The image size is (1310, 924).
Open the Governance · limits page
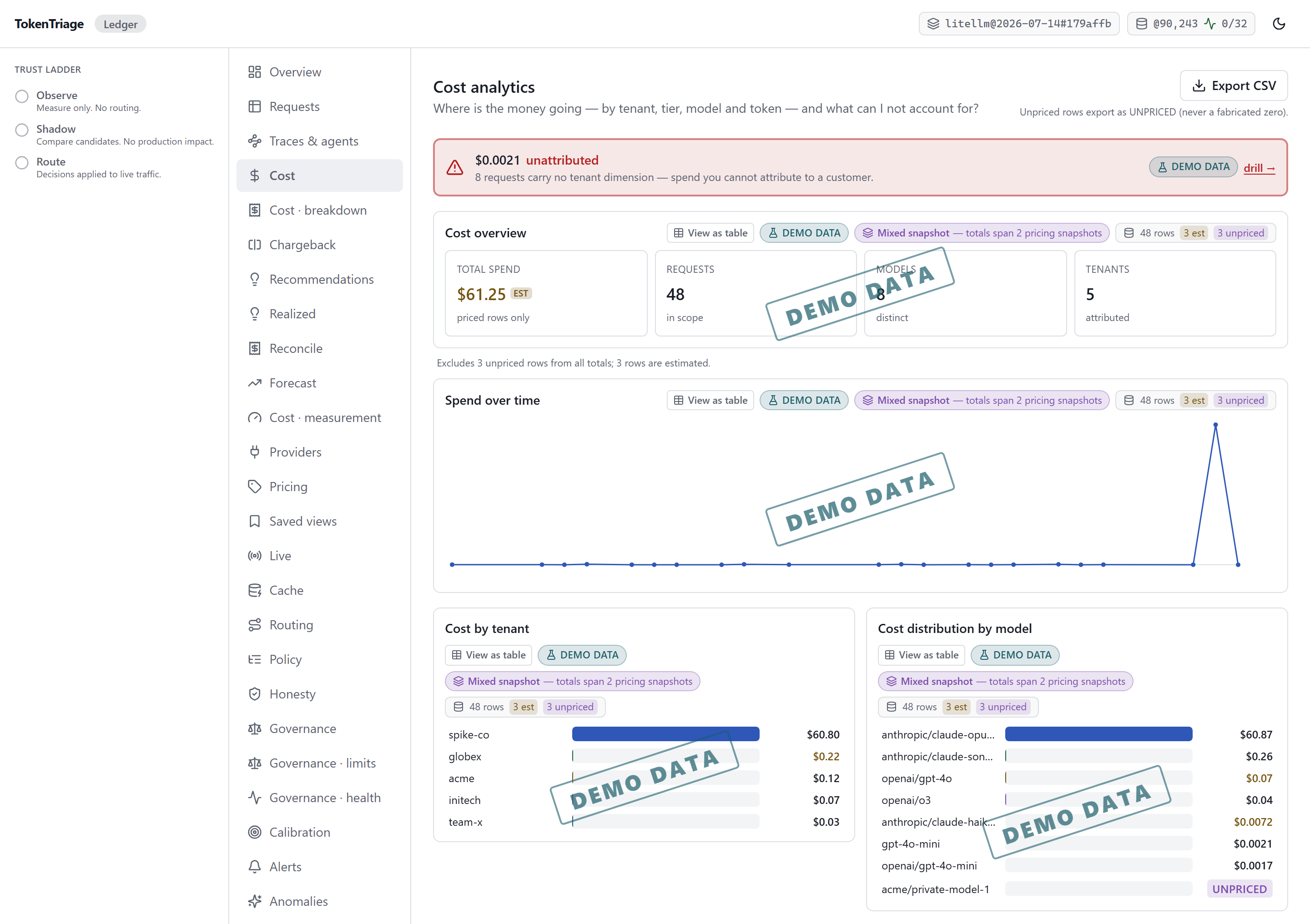pyautogui.click(x=319, y=763)
